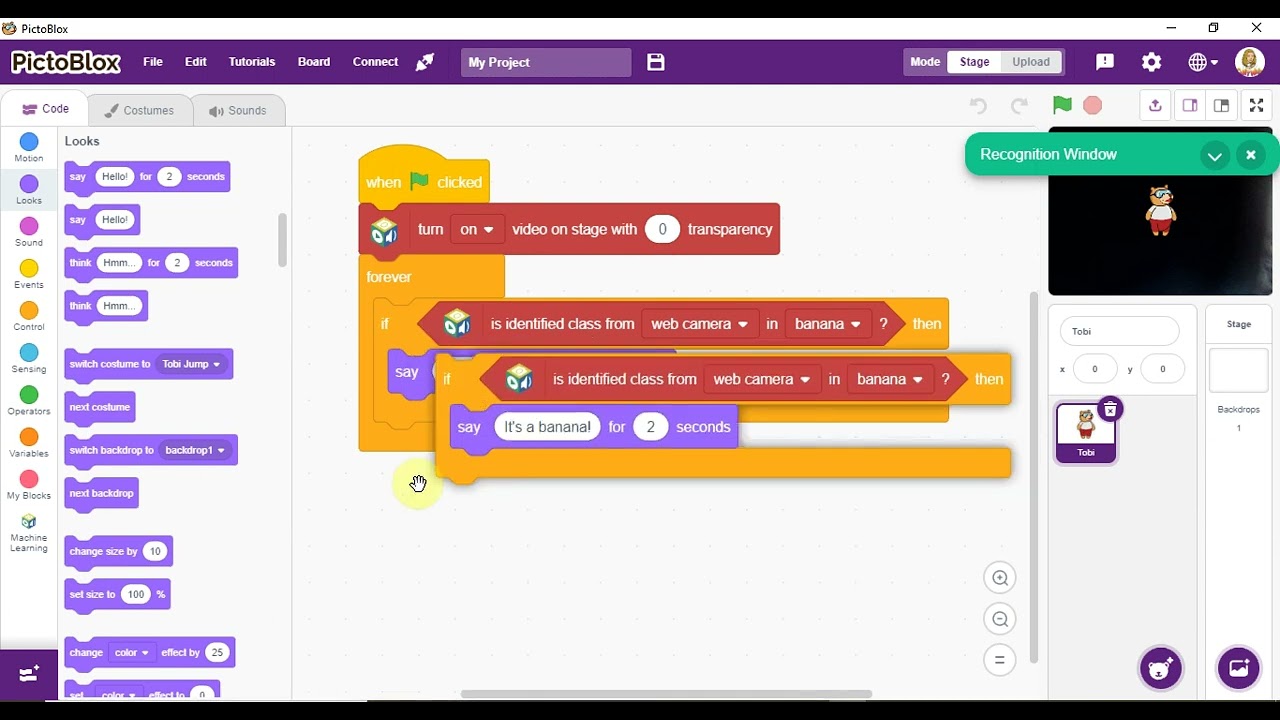Collapse the Recognition Window
Screen dimensions: 1280x720
pyautogui.click(x=1215, y=155)
